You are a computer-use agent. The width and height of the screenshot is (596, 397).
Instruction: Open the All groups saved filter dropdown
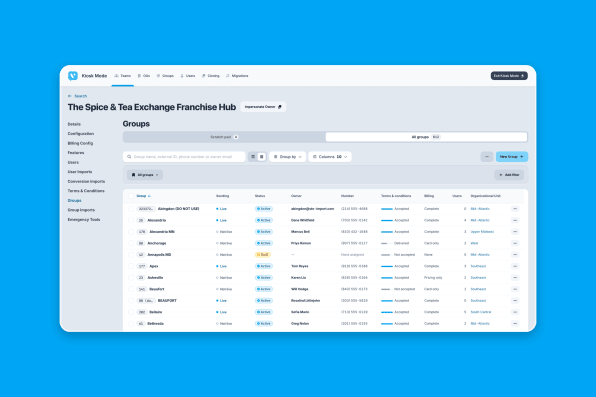pos(145,175)
